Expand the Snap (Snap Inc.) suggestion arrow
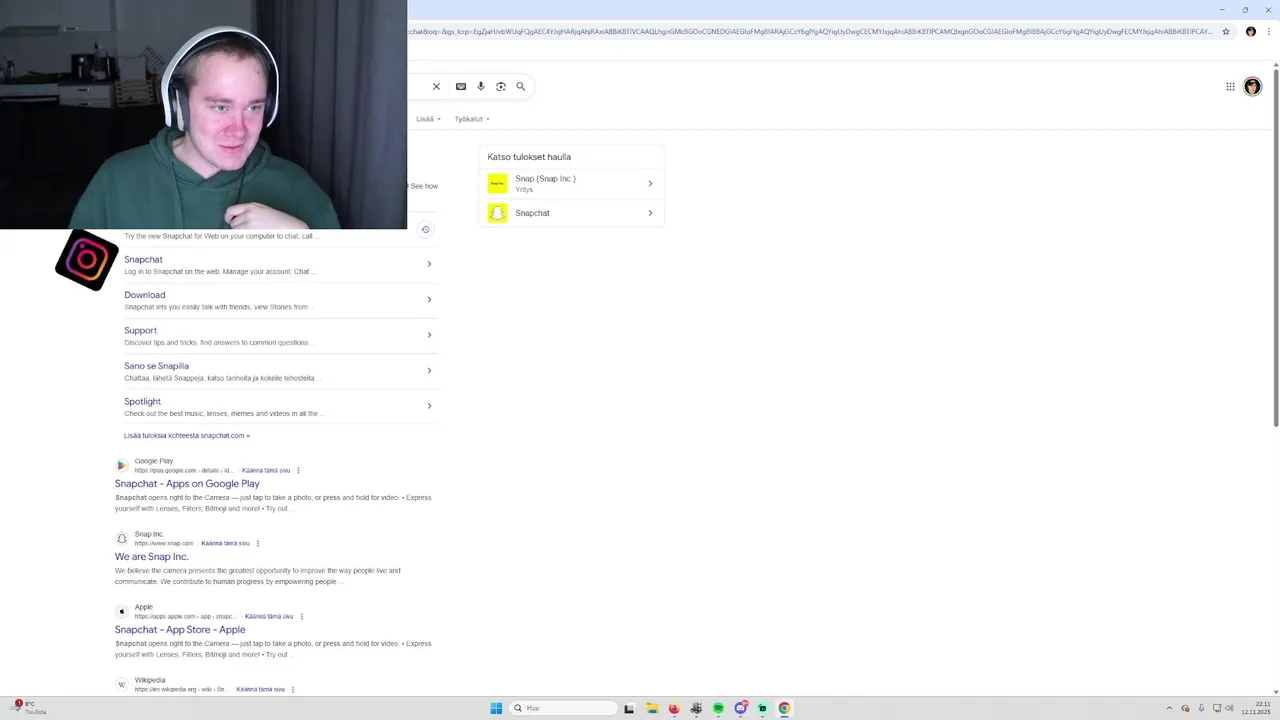 [x=650, y=184]
